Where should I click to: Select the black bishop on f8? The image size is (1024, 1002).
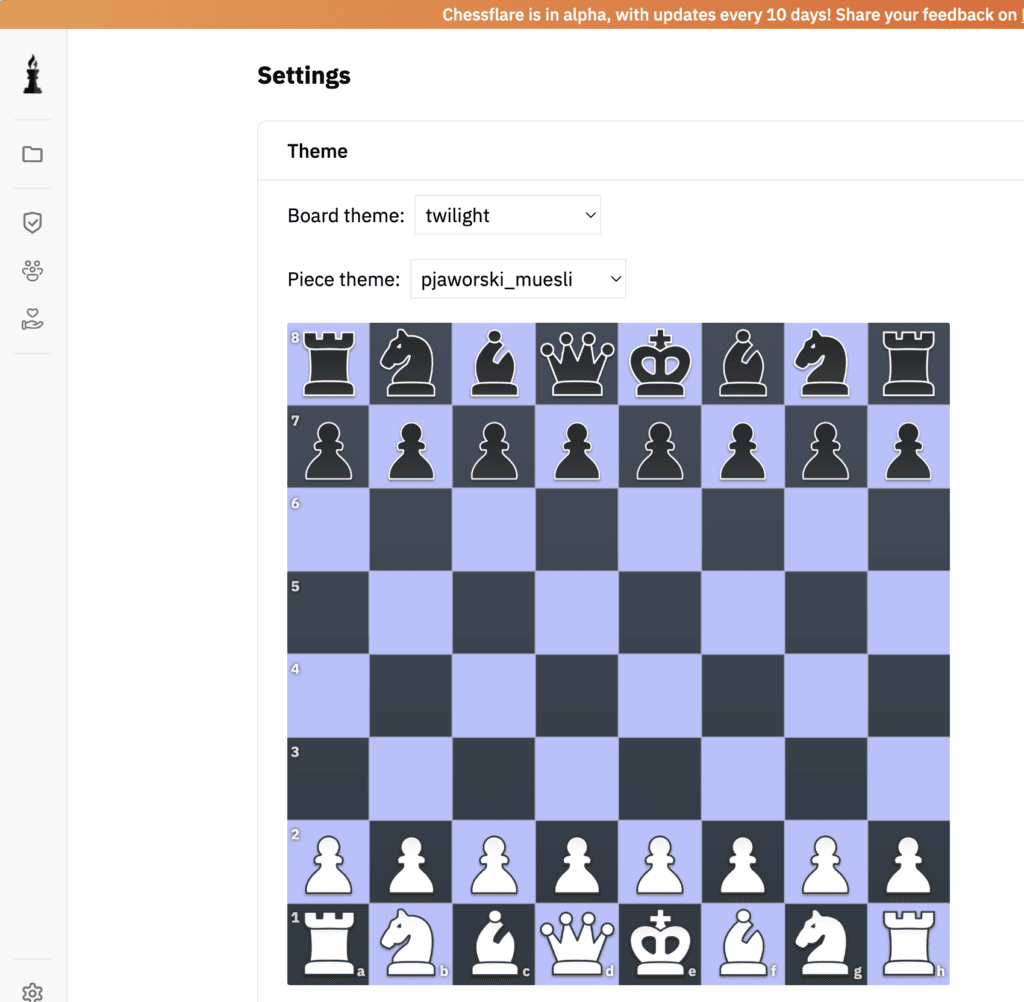click(x=743, y=364)
